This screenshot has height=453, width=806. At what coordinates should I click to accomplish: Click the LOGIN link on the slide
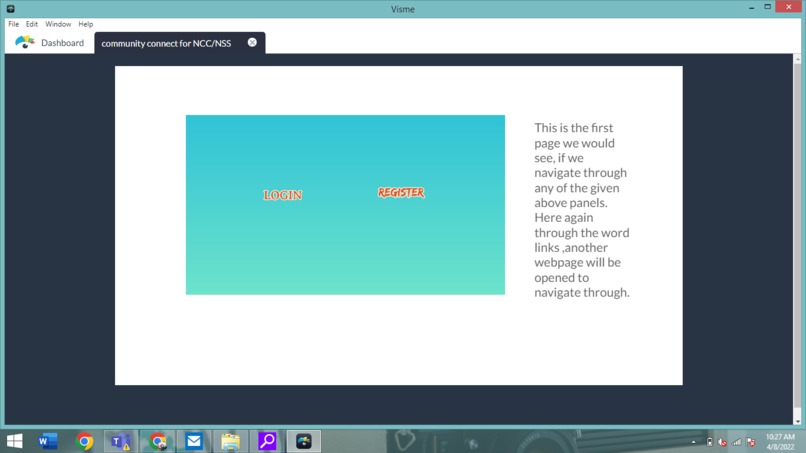pyautogui.click(x=283, y=195)
